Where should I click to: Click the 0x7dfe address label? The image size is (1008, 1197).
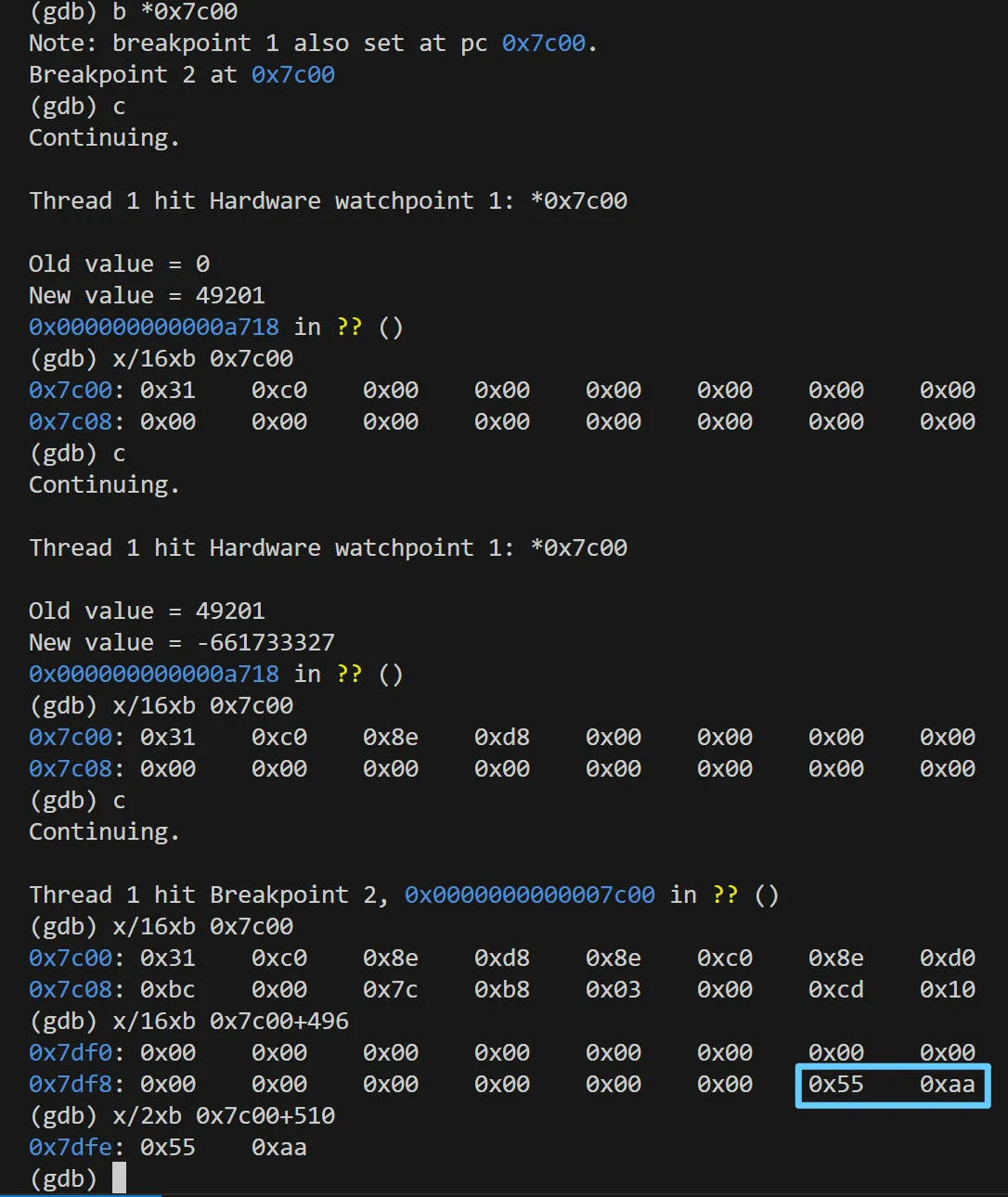(70, 1148)
